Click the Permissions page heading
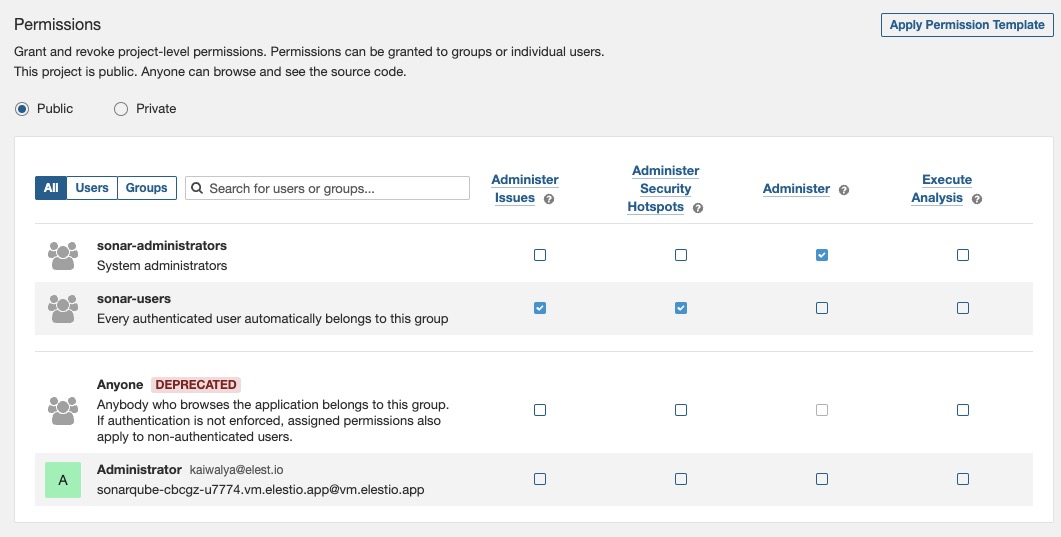The image size is (1061, 537). point(58,24)
